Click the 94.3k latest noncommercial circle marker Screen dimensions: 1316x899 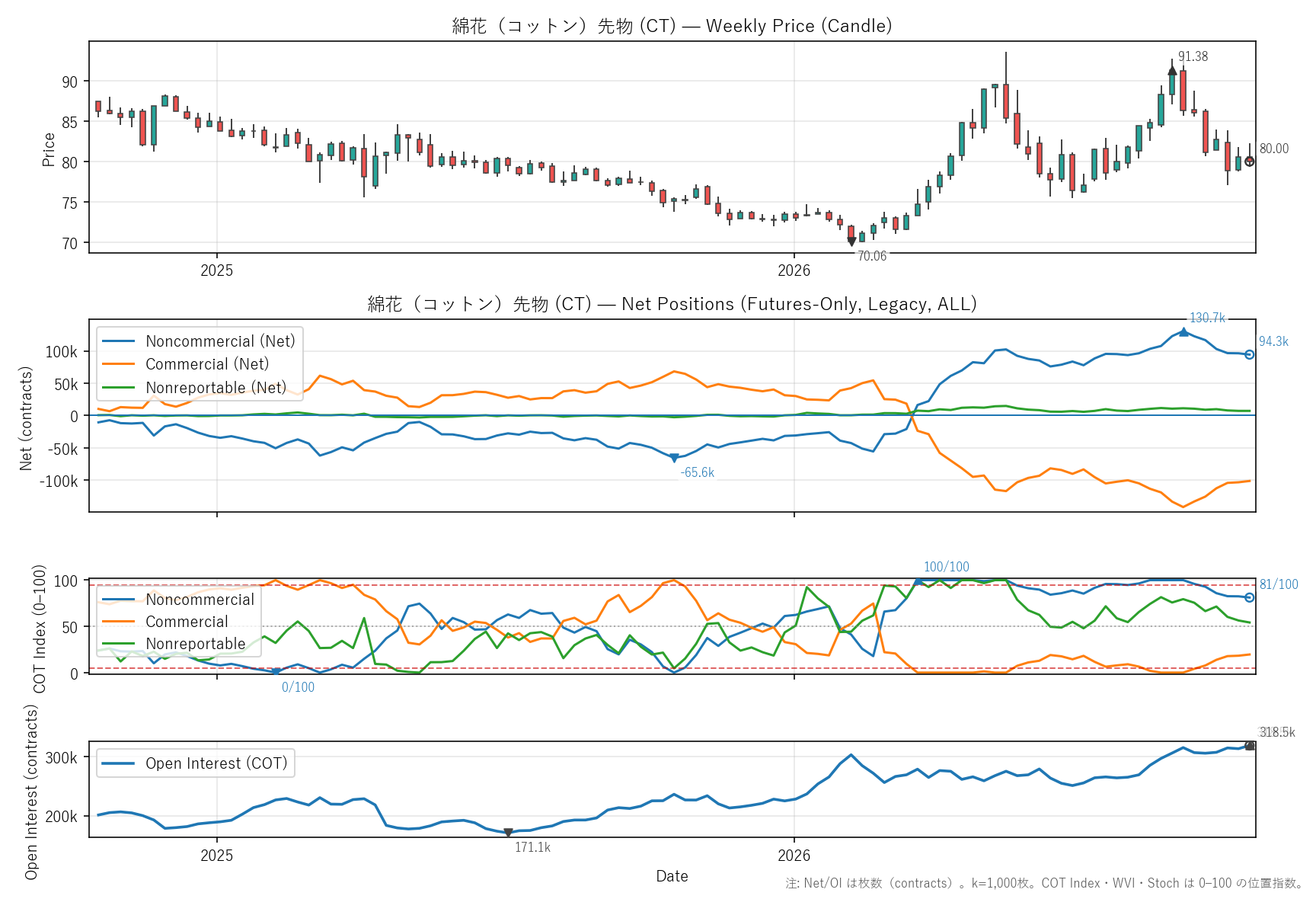click(1249, 354)
